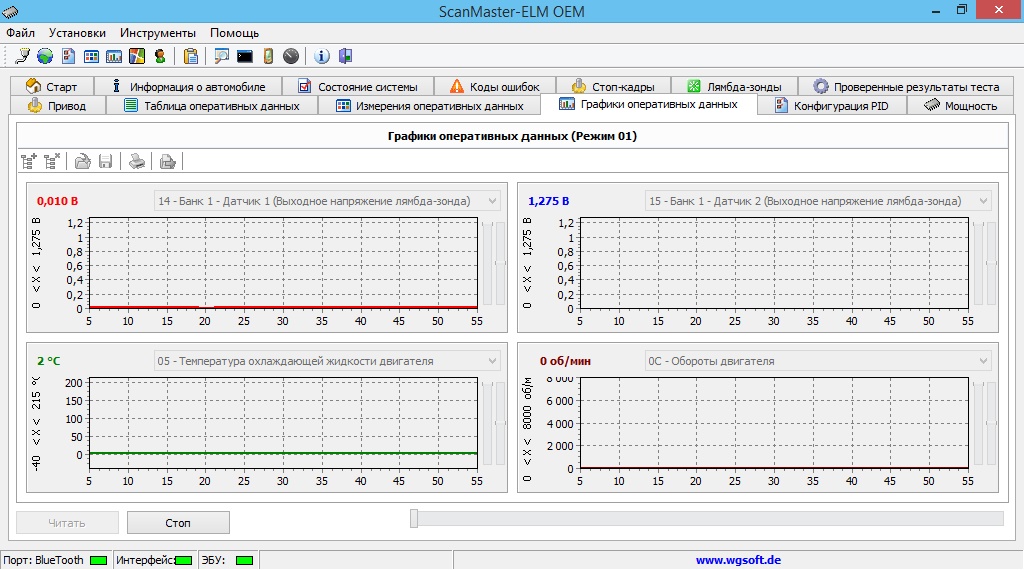Expand the Bank 1 Sensor 2 PID dropdown
This screenshot has height=570, width=1024.
pyautogui.click(x=983, y=201)
